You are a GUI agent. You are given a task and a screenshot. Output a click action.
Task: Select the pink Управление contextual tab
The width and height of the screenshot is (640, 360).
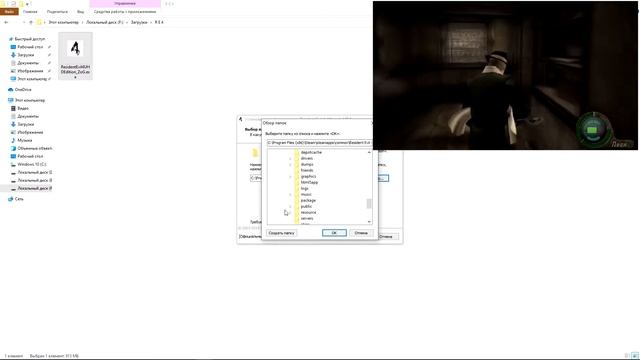(x=125, y=4)
